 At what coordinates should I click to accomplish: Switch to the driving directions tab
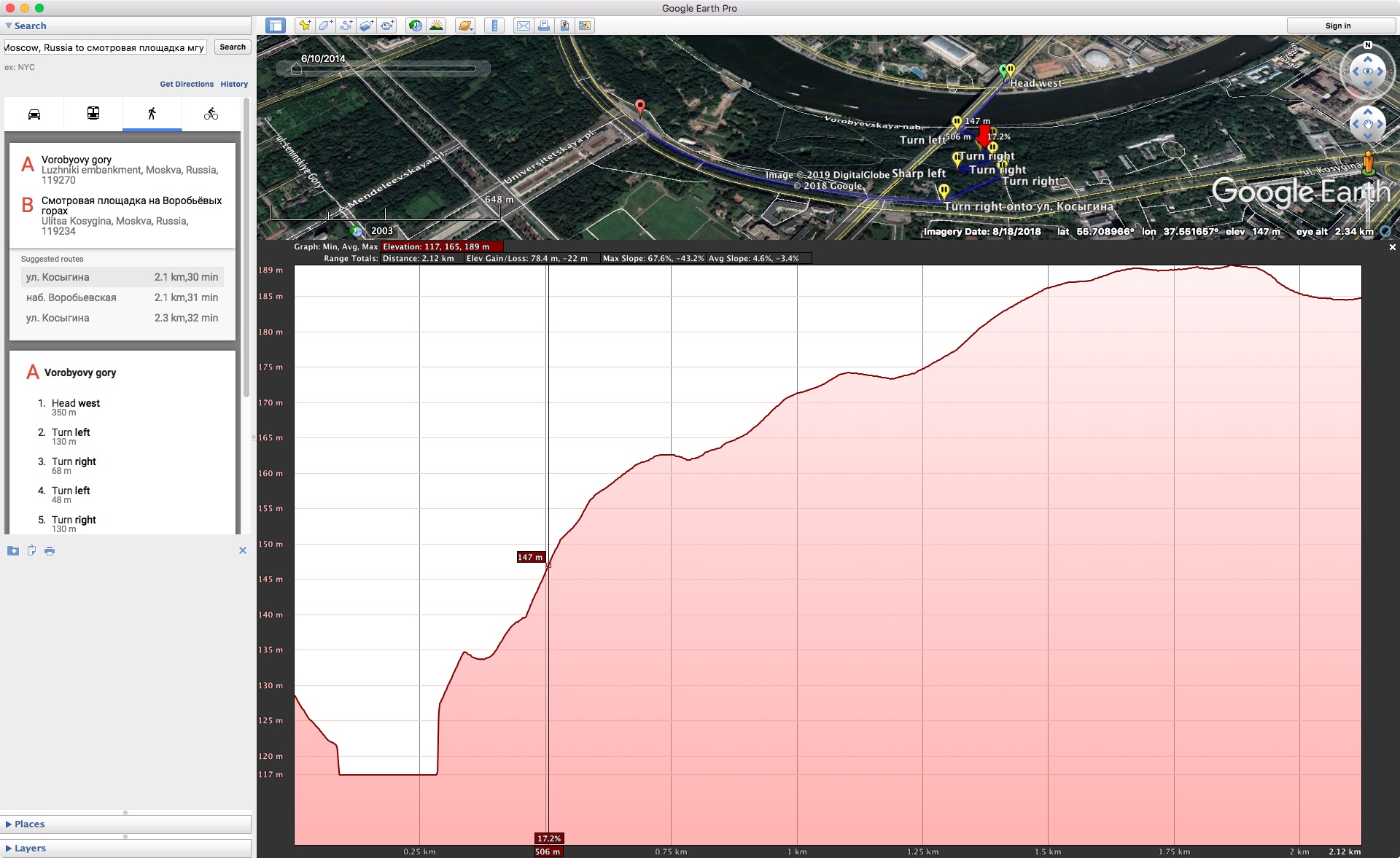pyautogui.click(x=34, y=114)
